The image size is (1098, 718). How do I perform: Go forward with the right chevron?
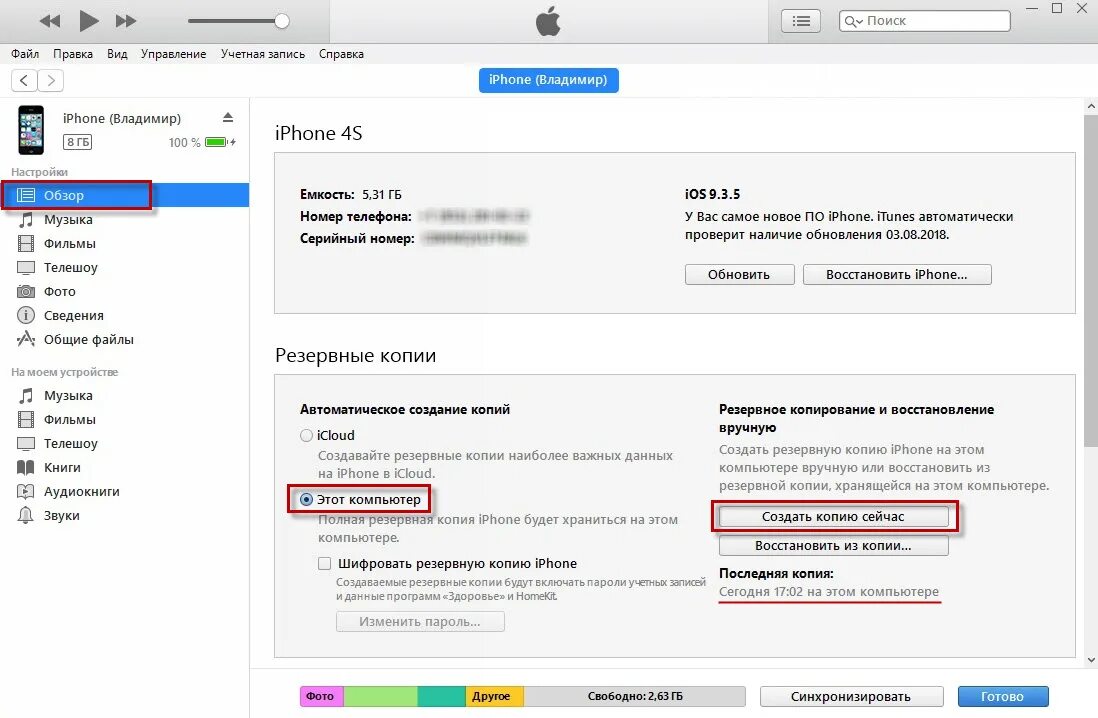point(50,81)
